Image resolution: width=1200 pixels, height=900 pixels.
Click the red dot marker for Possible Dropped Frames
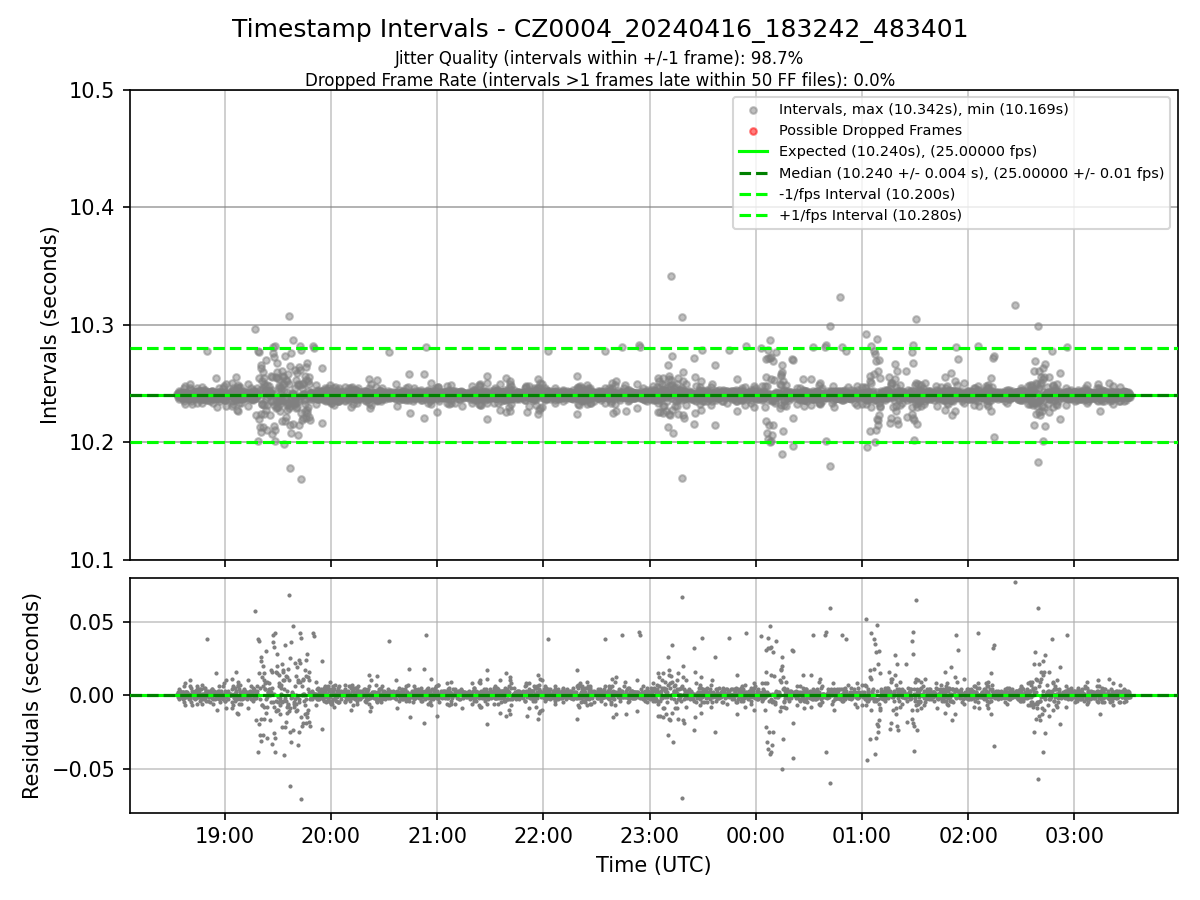[754, 130]
